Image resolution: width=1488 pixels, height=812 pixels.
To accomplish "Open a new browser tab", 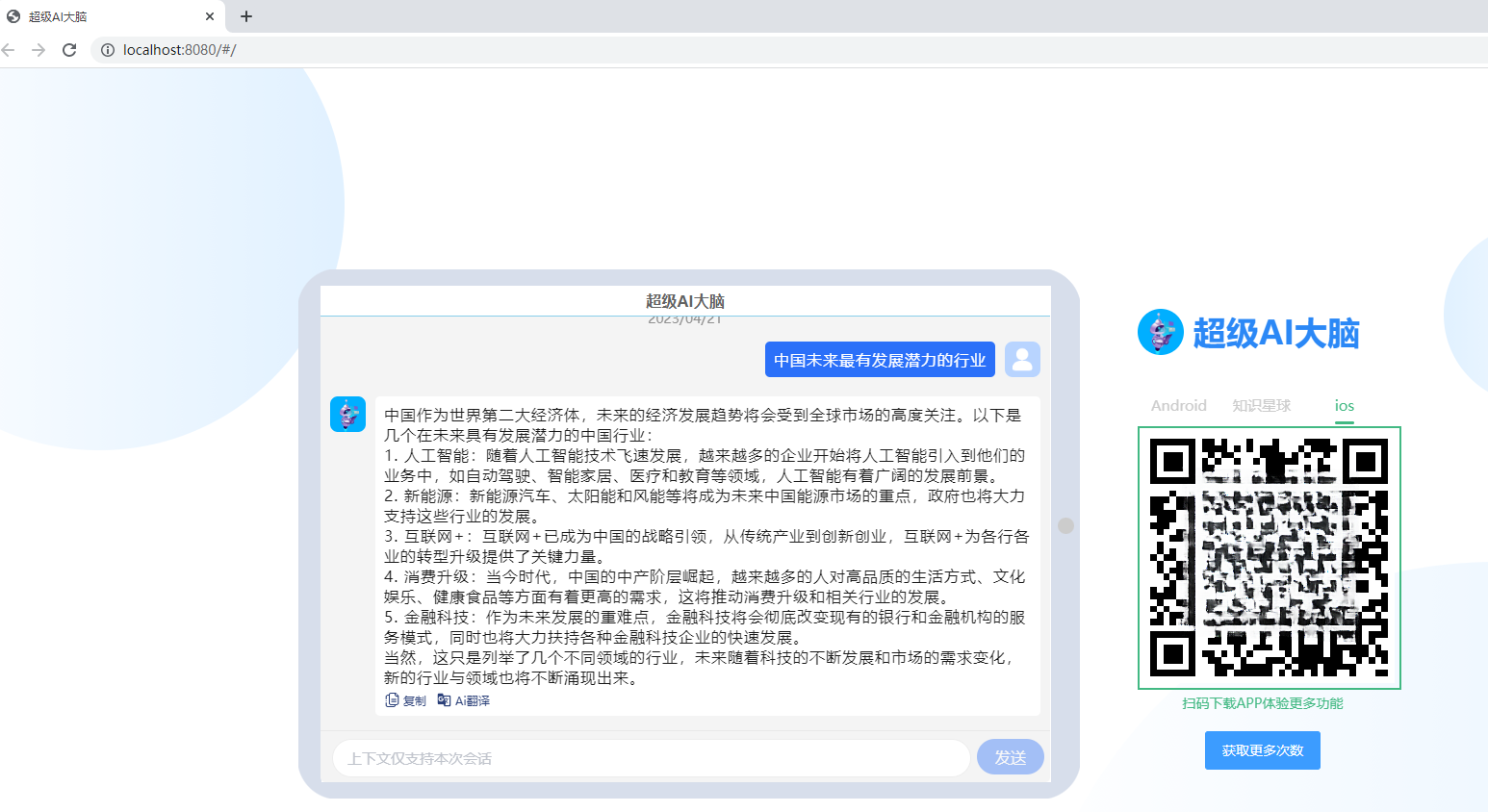I will click(x=244, y=16).
